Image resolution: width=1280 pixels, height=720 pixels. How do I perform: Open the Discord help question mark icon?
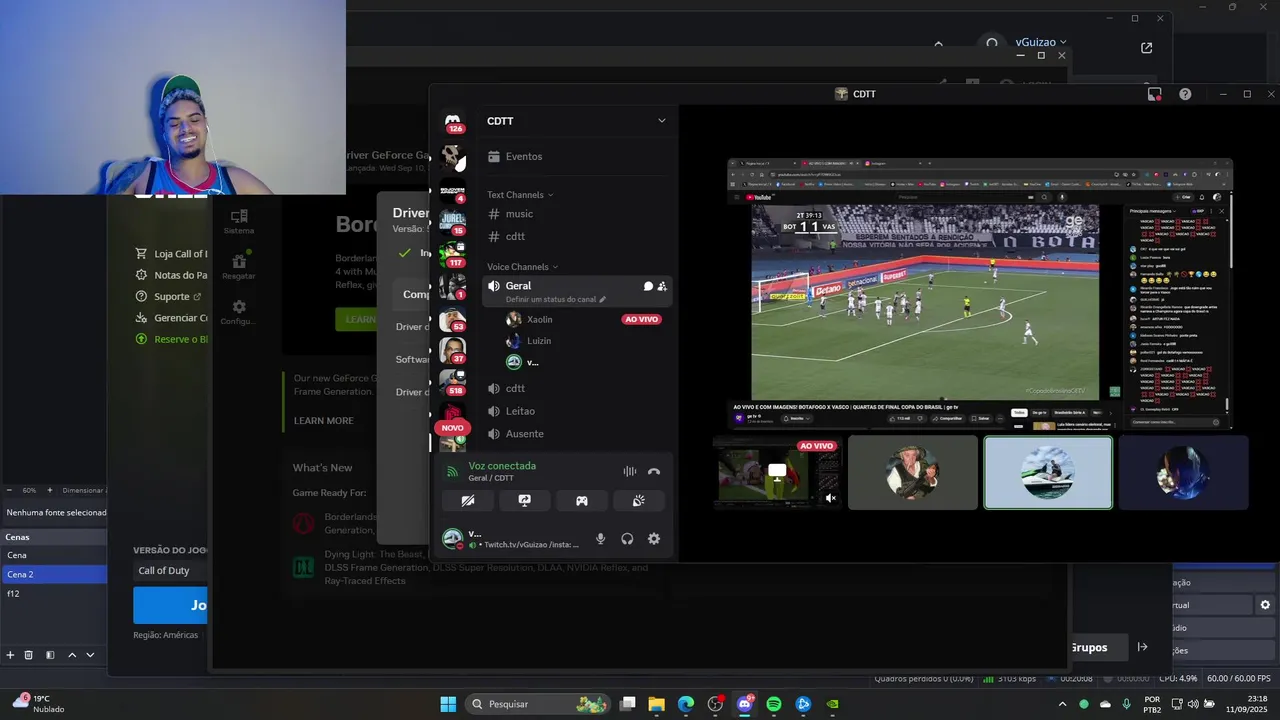click(x=1185, y=94)
